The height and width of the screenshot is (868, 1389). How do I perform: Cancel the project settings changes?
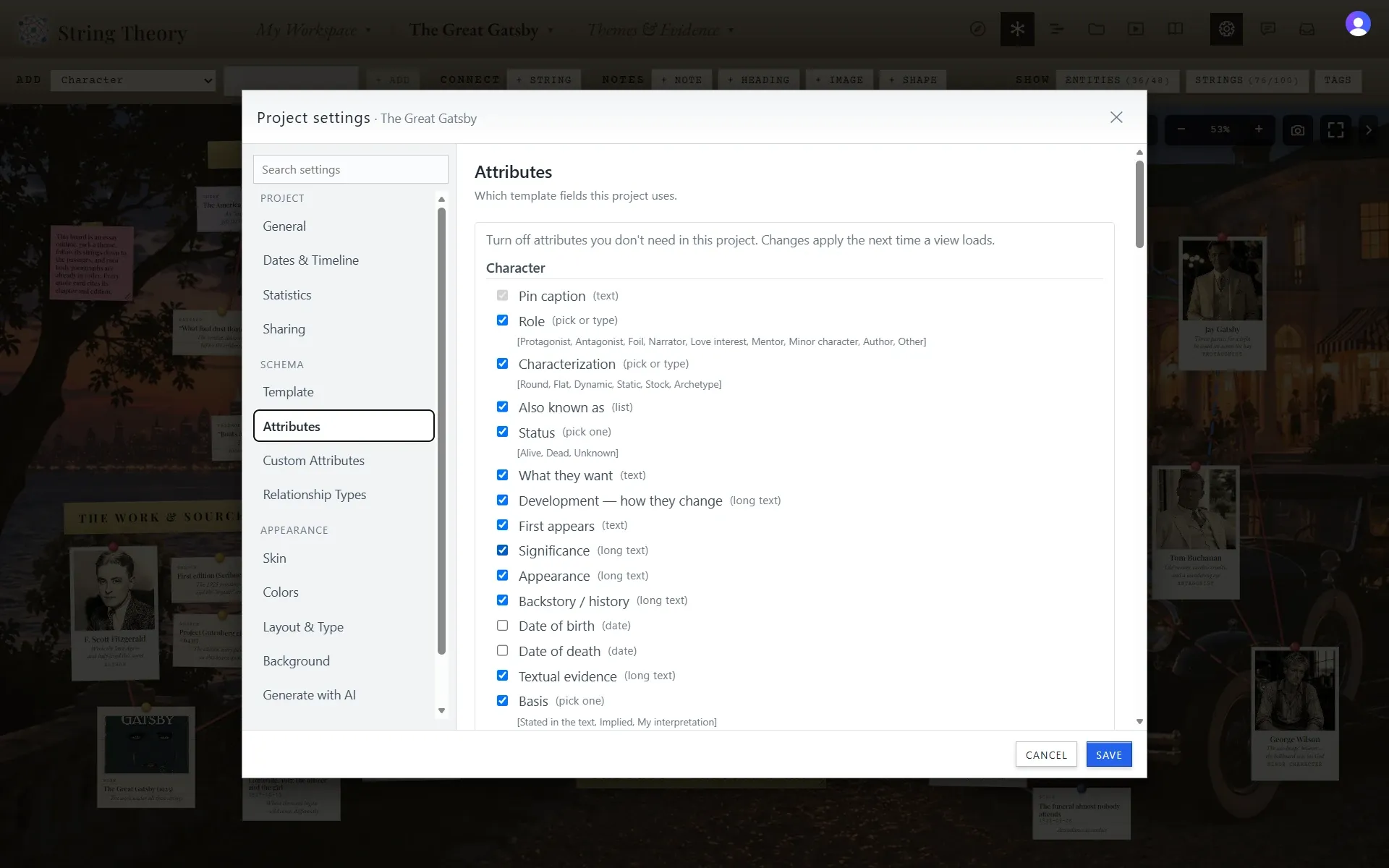click(1046, 754)
